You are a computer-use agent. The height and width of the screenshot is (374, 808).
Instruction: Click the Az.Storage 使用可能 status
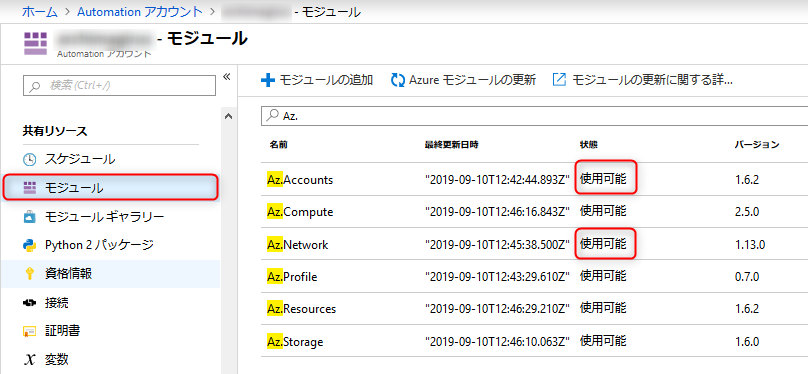[x=603, y=341]
